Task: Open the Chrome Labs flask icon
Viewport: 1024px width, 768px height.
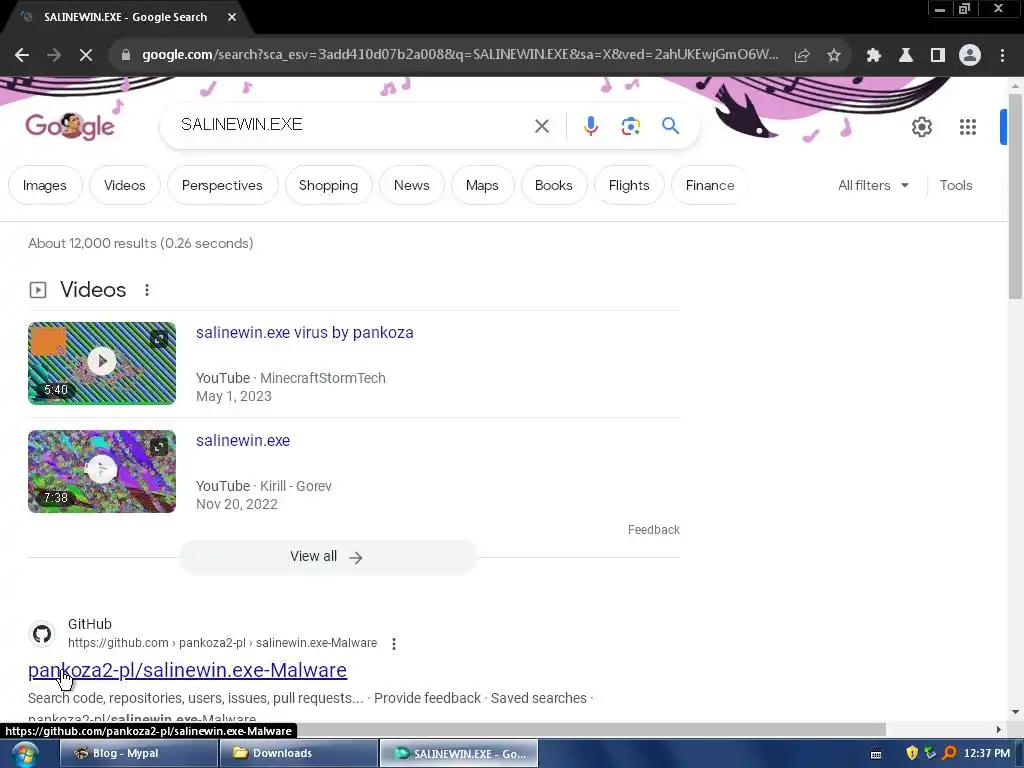Action: tap(906, 55)
